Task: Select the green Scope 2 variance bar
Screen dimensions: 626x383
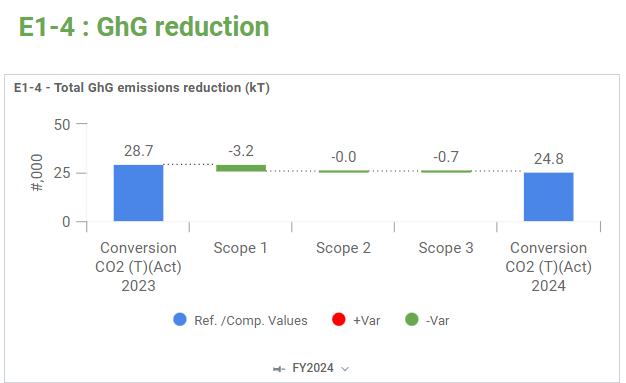Action: [x=344, y=171]
